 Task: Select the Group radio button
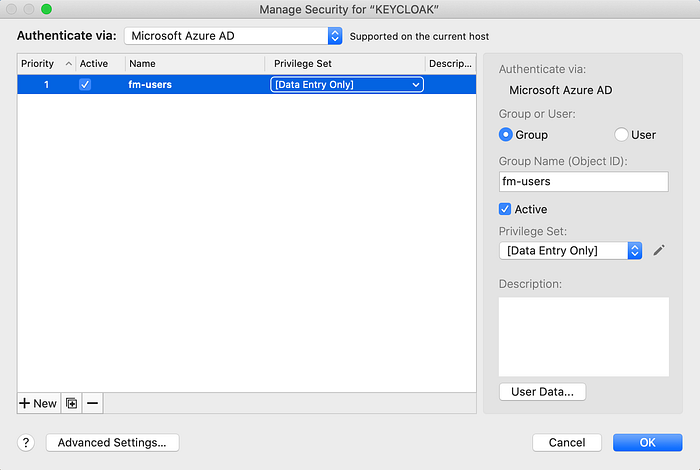click(505, 135)
